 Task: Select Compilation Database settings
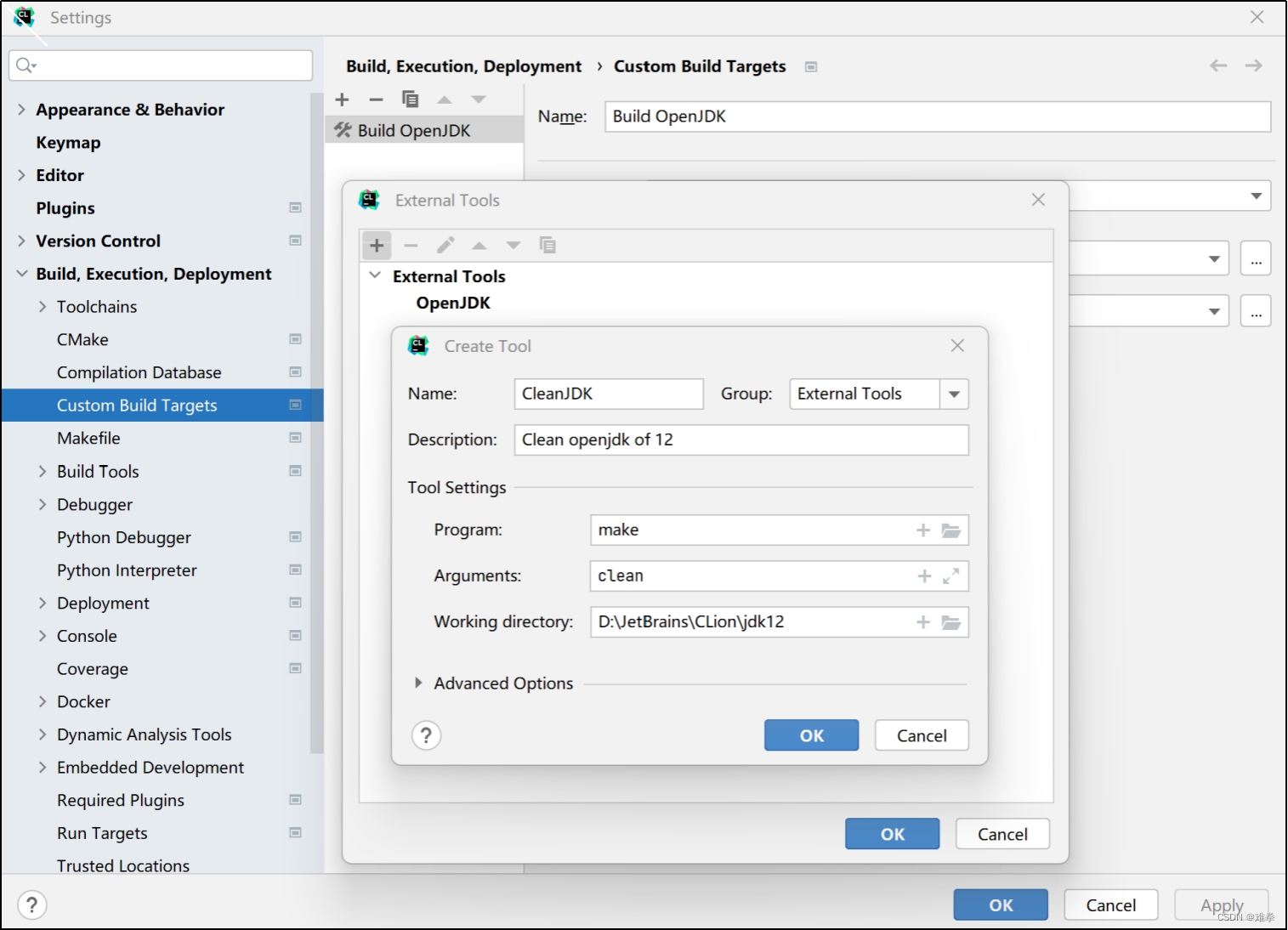pos(139,372)
